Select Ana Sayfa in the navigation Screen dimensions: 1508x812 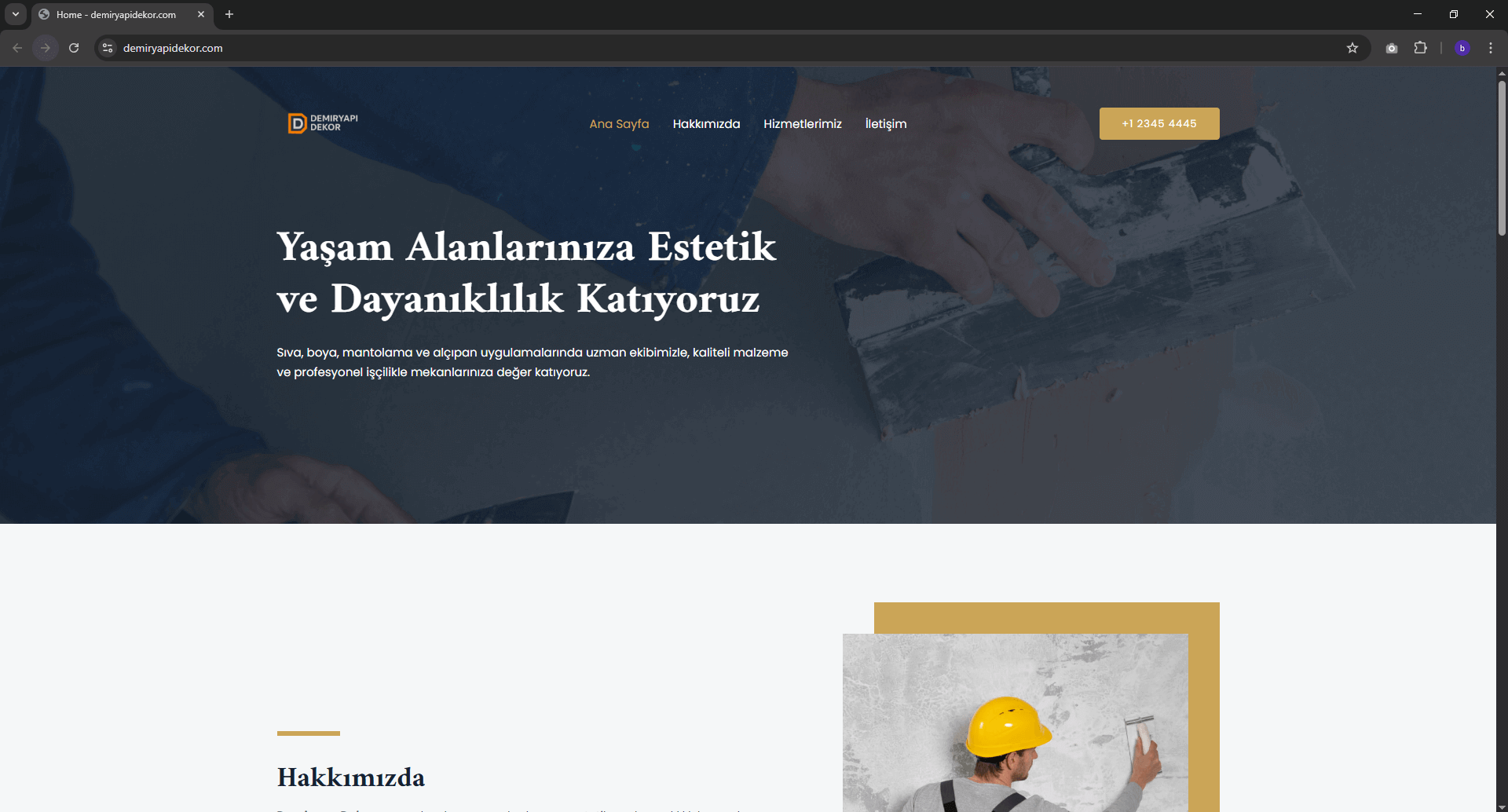pyautogui.click(x=619, y=123)
